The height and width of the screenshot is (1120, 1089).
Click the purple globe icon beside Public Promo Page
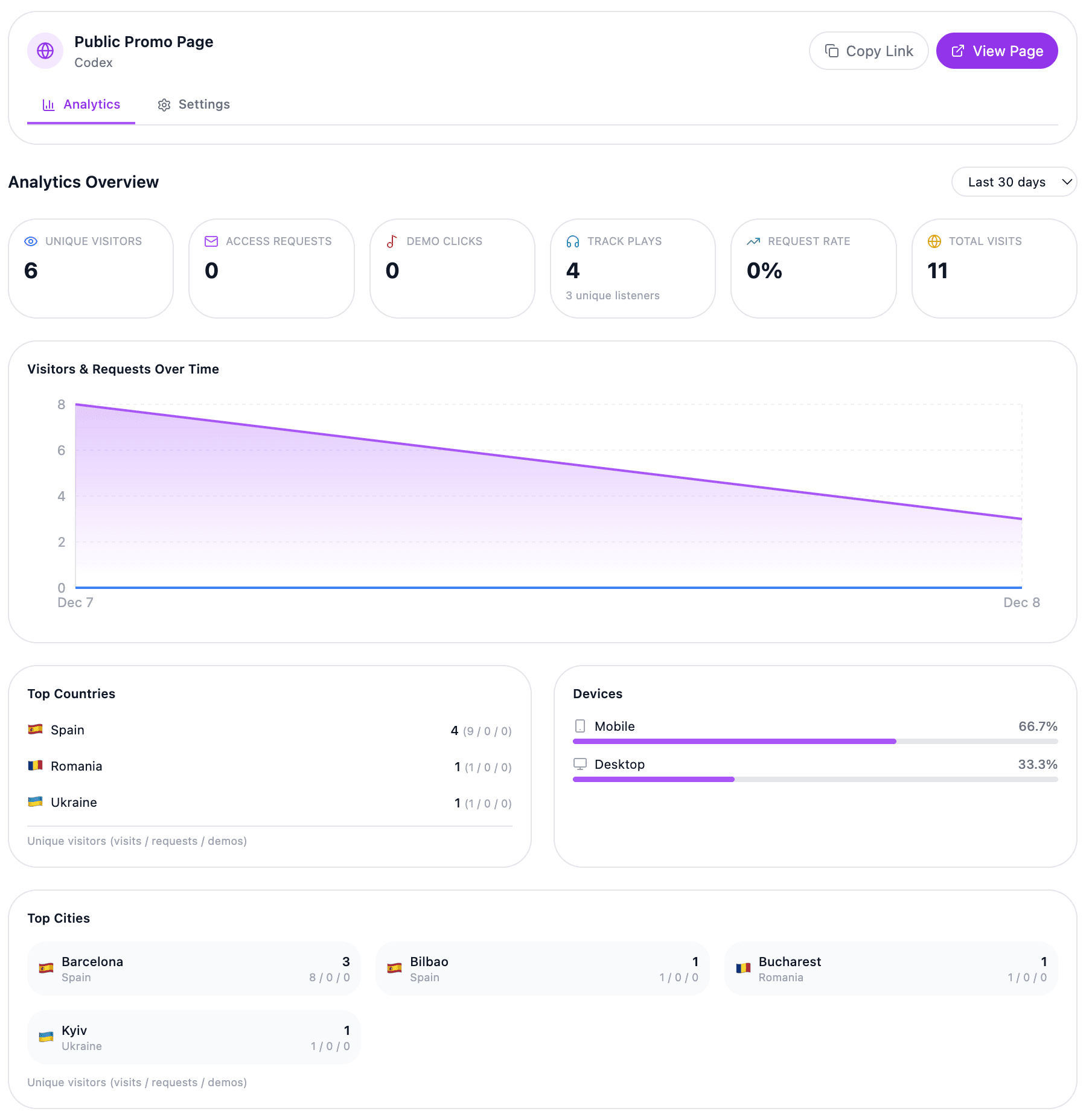click(45, 51)
